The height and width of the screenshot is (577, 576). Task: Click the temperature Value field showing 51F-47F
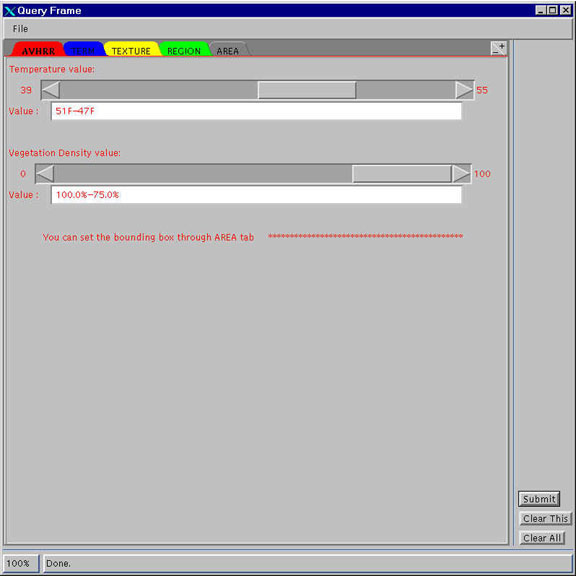pyautogui.click(x=256, y=111)
